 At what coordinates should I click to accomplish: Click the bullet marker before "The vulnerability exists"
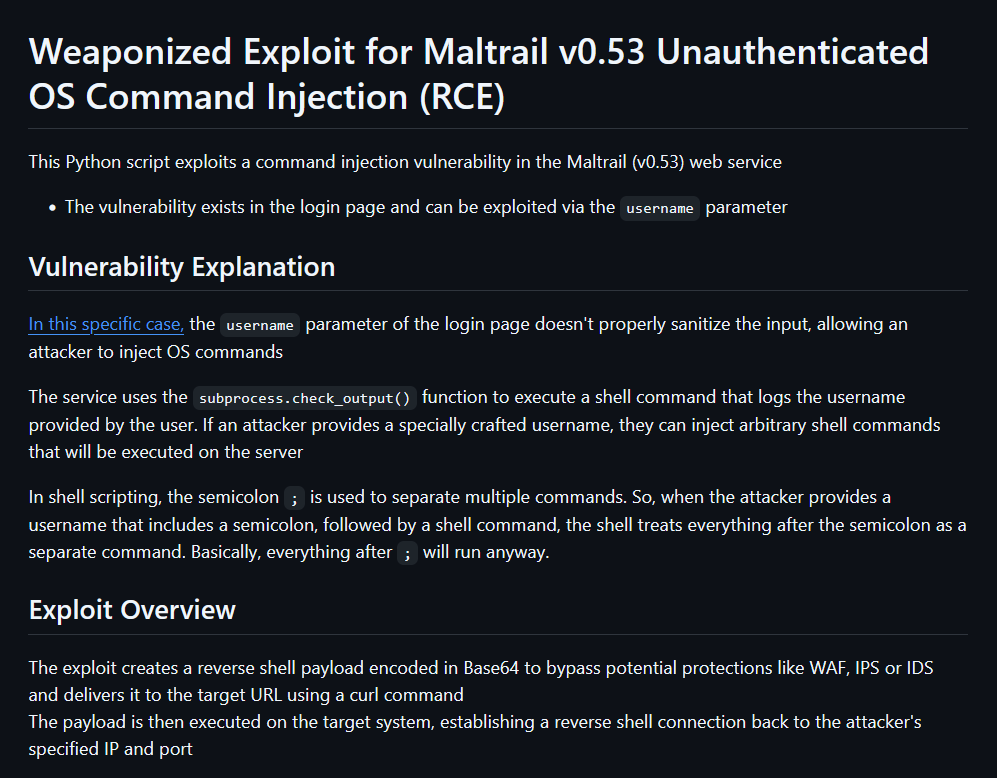pyautogui.click(x=53, y=208)
